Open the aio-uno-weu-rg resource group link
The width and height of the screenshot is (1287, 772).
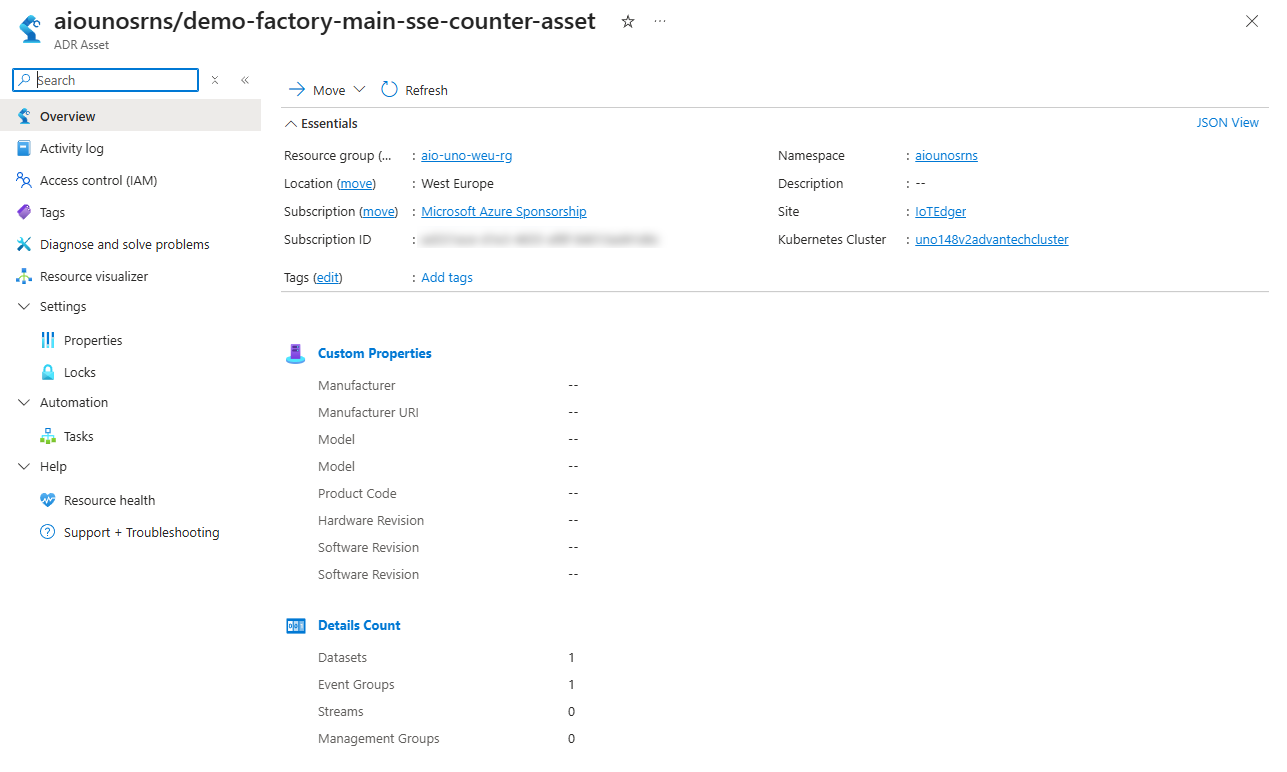point(466,156)
